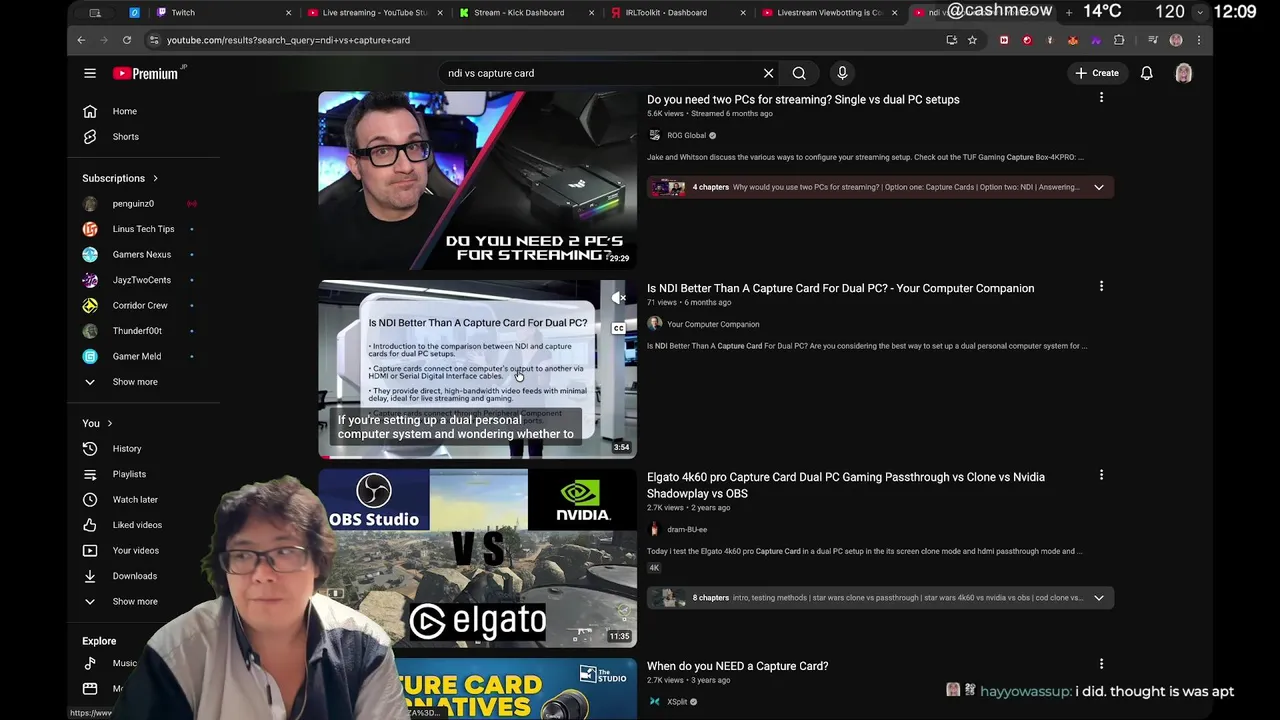Expand chapters for ROG Global video
The image size is (1280, 720).
(1098, 187)
